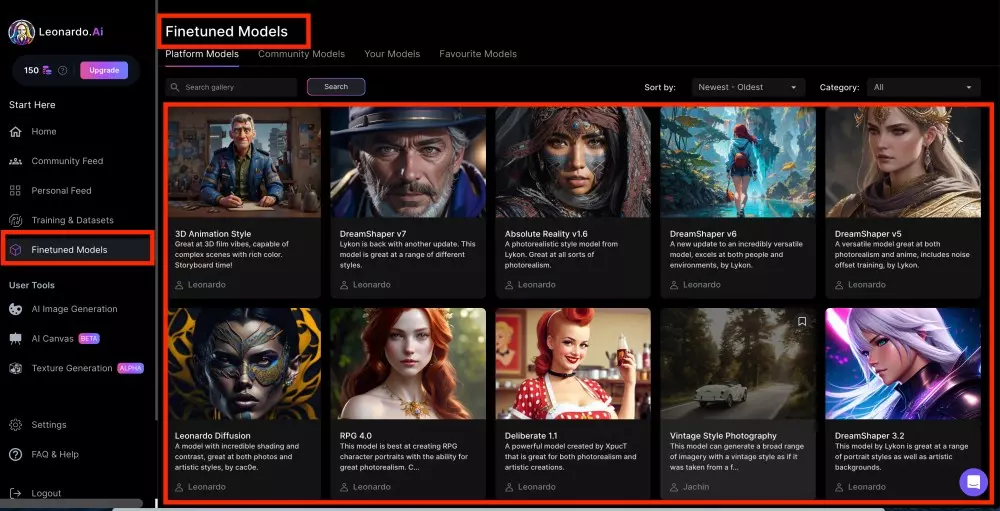
Task: Open the token help question mark icon
Action: tap(62, 71)
